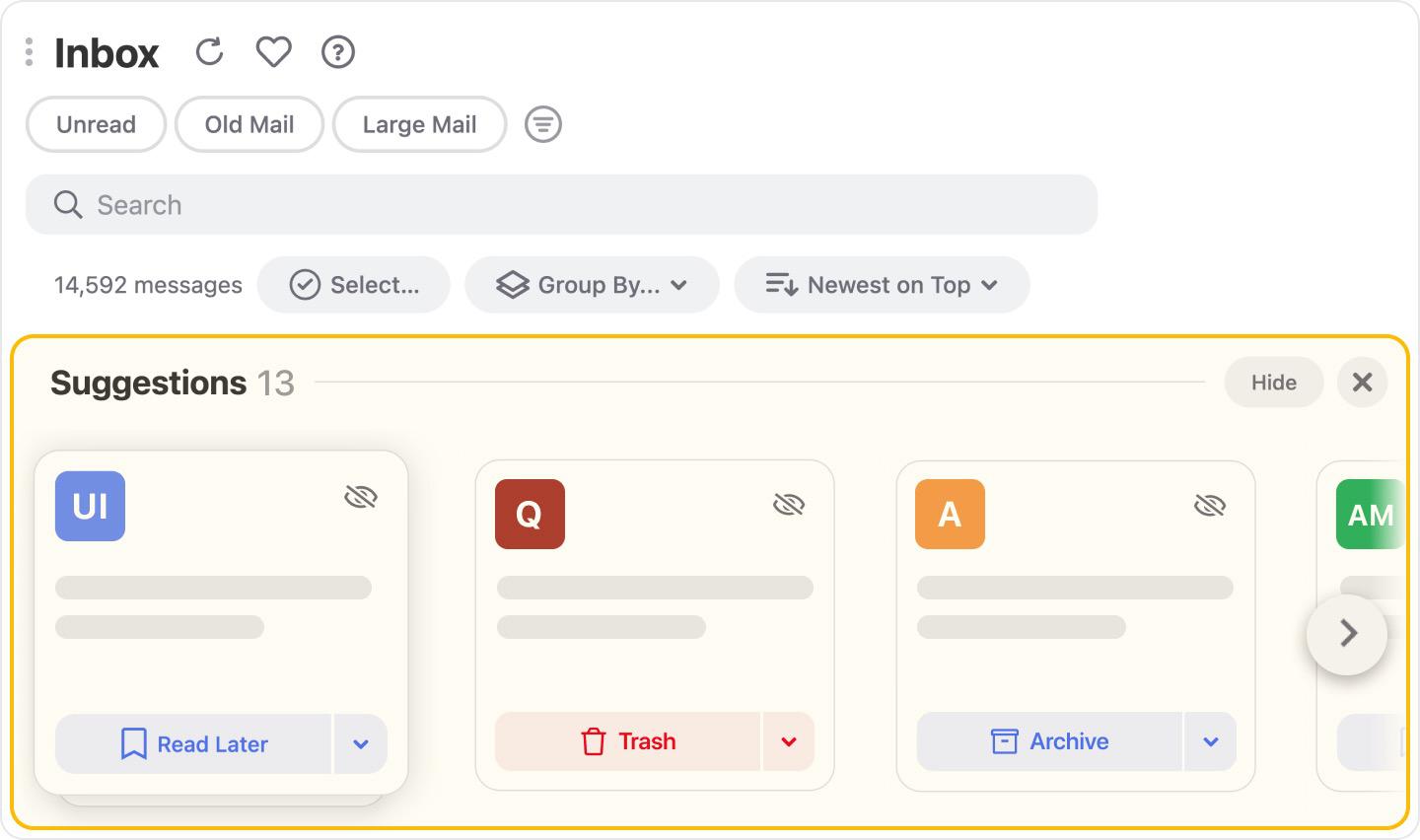Open the Group By dropdown
This screenshot has width=1420, height=840.
click(x=592, y=285)
